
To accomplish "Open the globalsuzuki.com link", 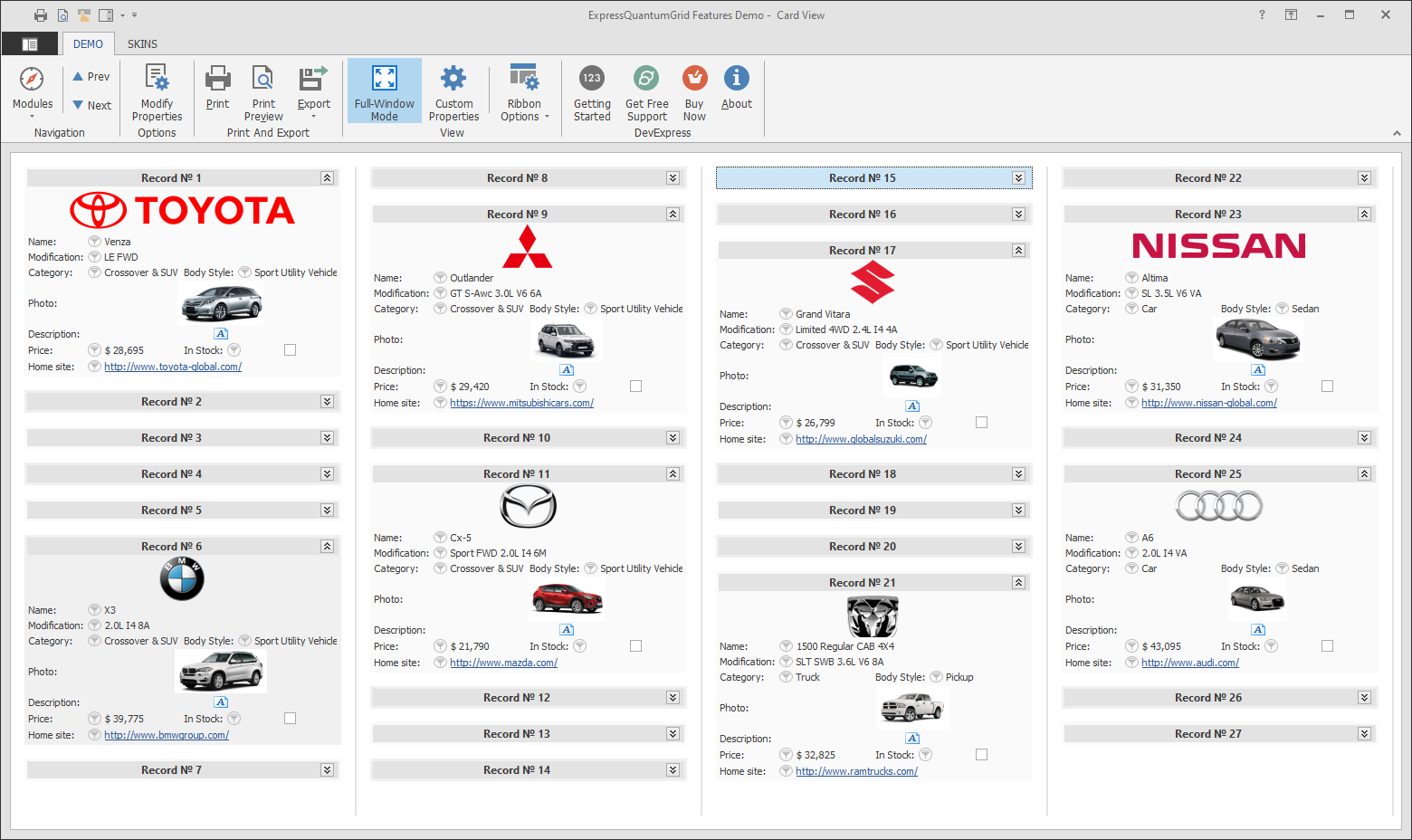I will point(861,439).
